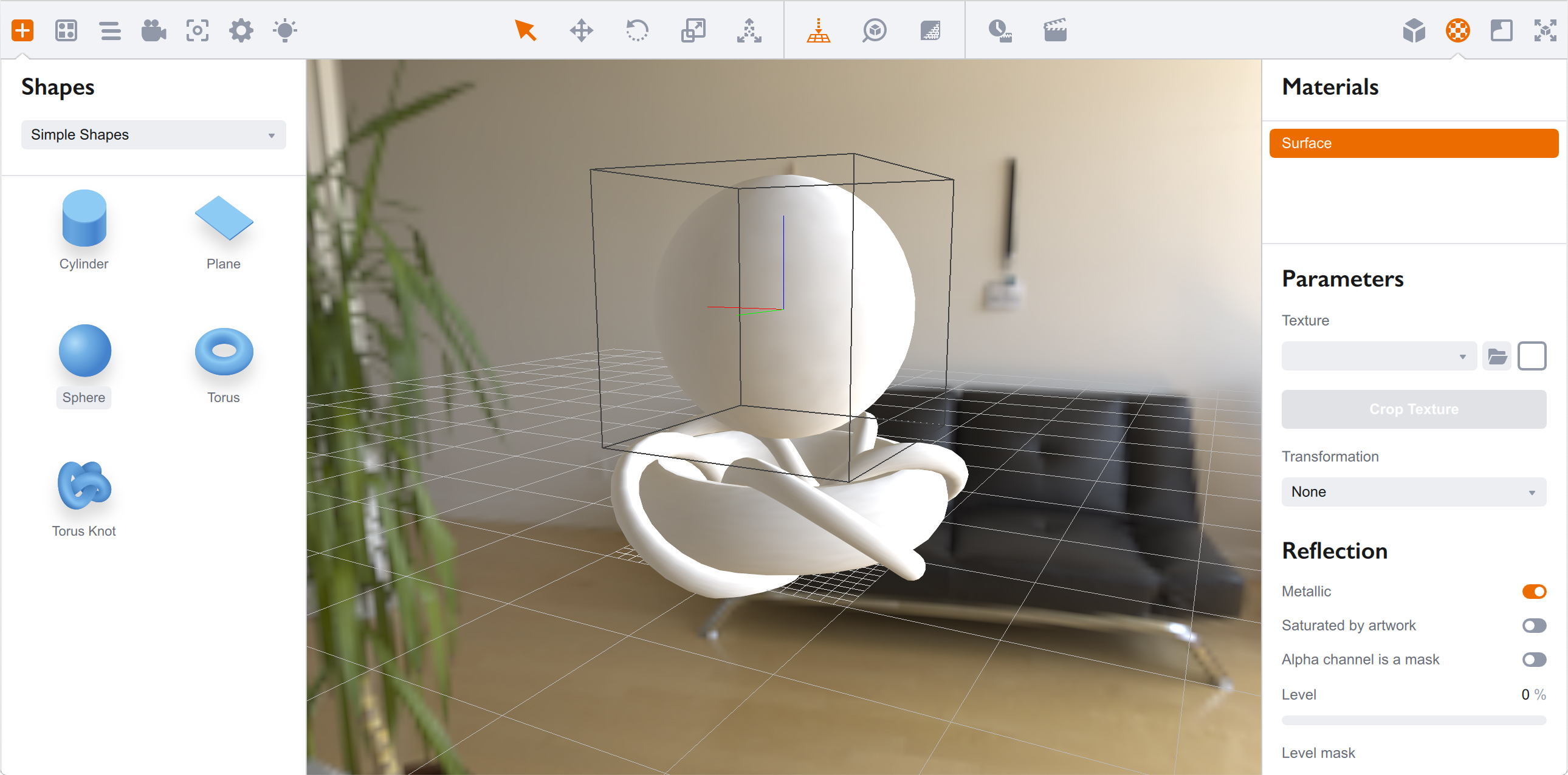Click the snap to ground icon
This screenshot has width=1568, height=775.
(x=818, y=30)
